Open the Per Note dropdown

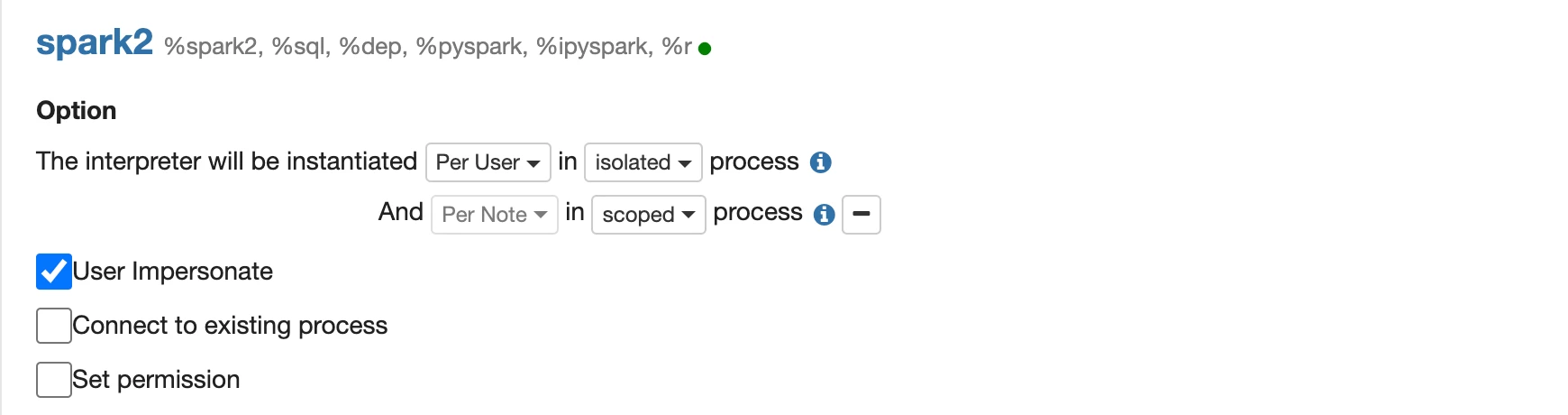click(495, 215)
